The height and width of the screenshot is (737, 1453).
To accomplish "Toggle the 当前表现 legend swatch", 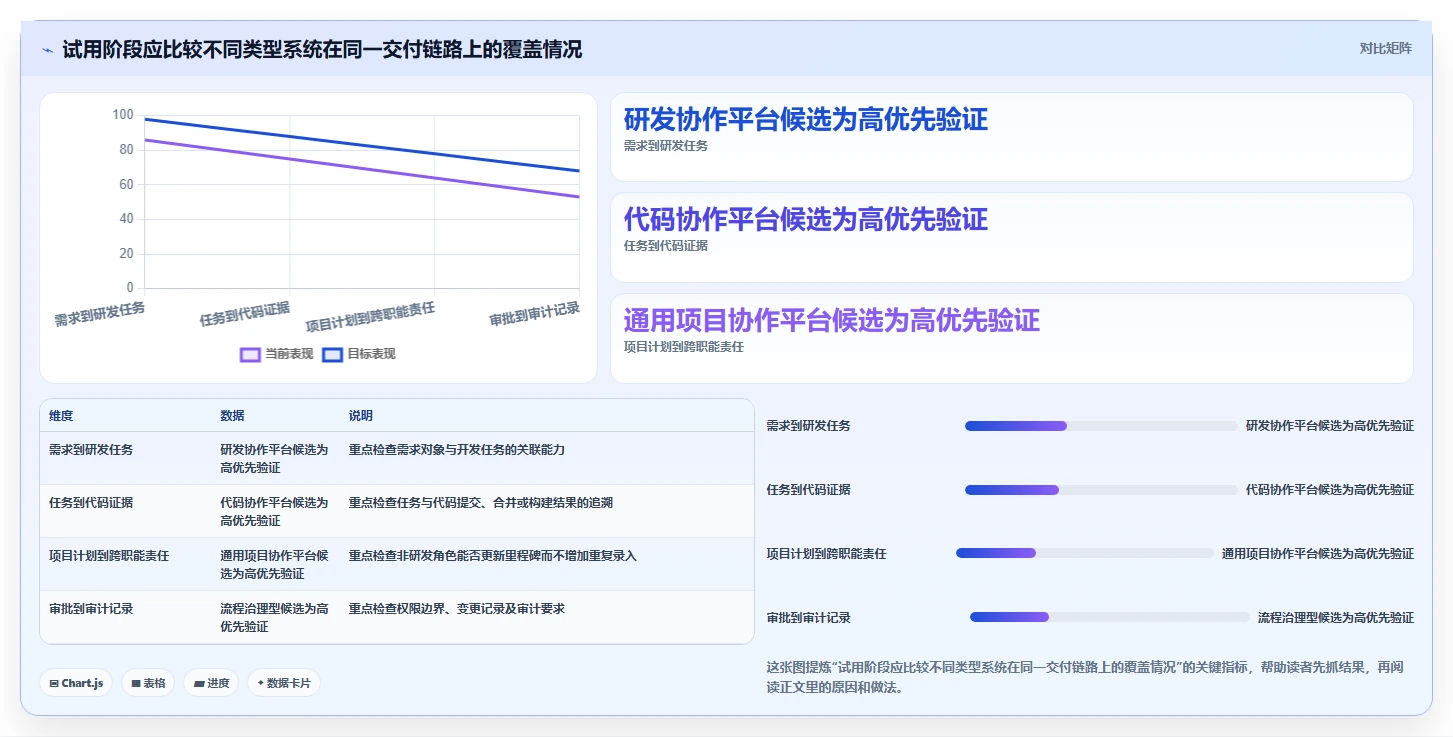I will coord(250,354).
